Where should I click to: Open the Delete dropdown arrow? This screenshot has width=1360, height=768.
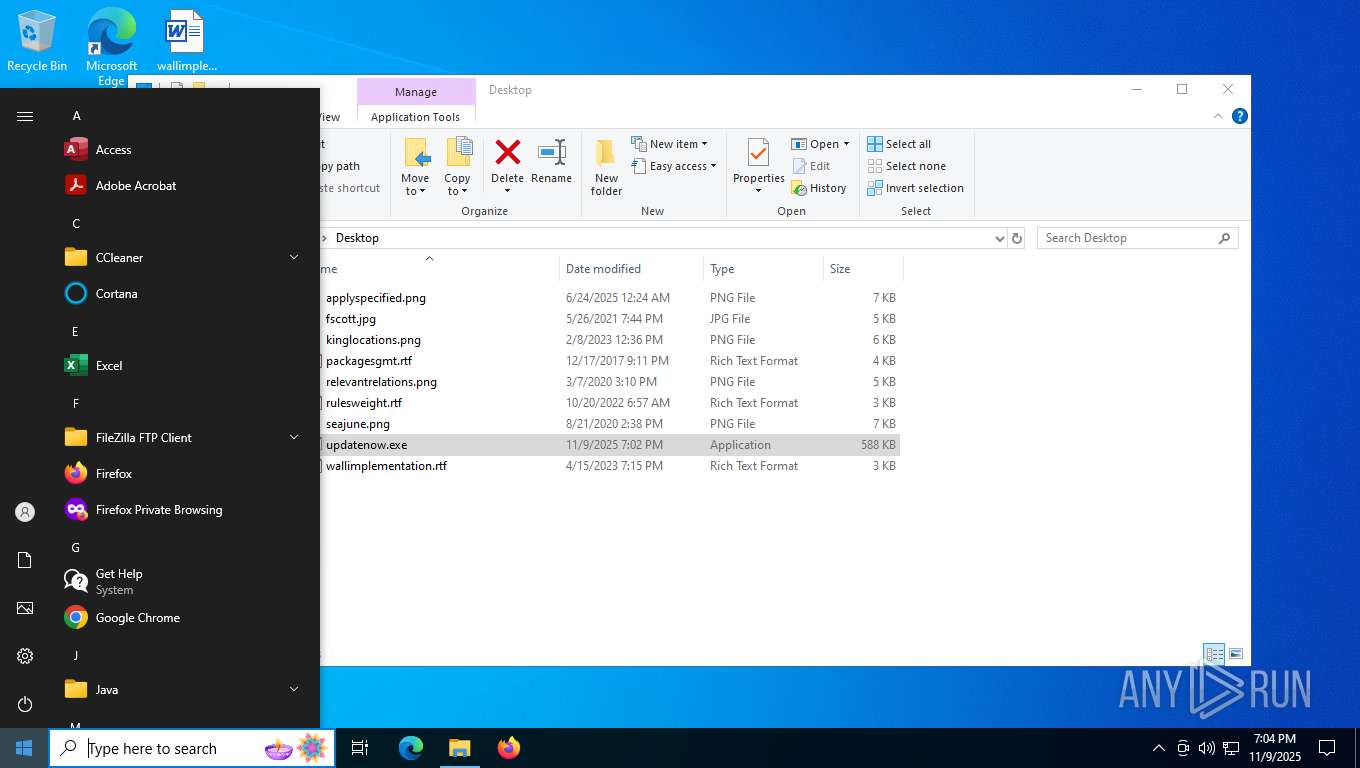pos(507,191)
